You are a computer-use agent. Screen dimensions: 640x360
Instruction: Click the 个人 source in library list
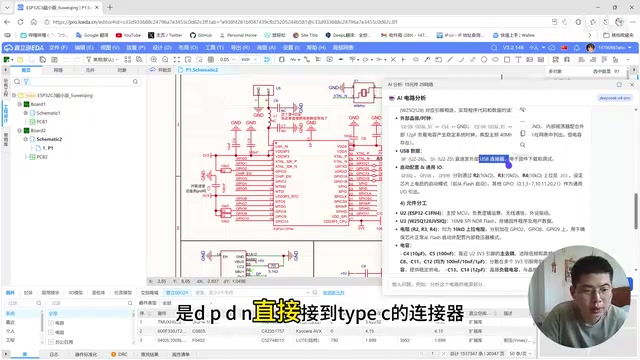[x=10, y=331]
